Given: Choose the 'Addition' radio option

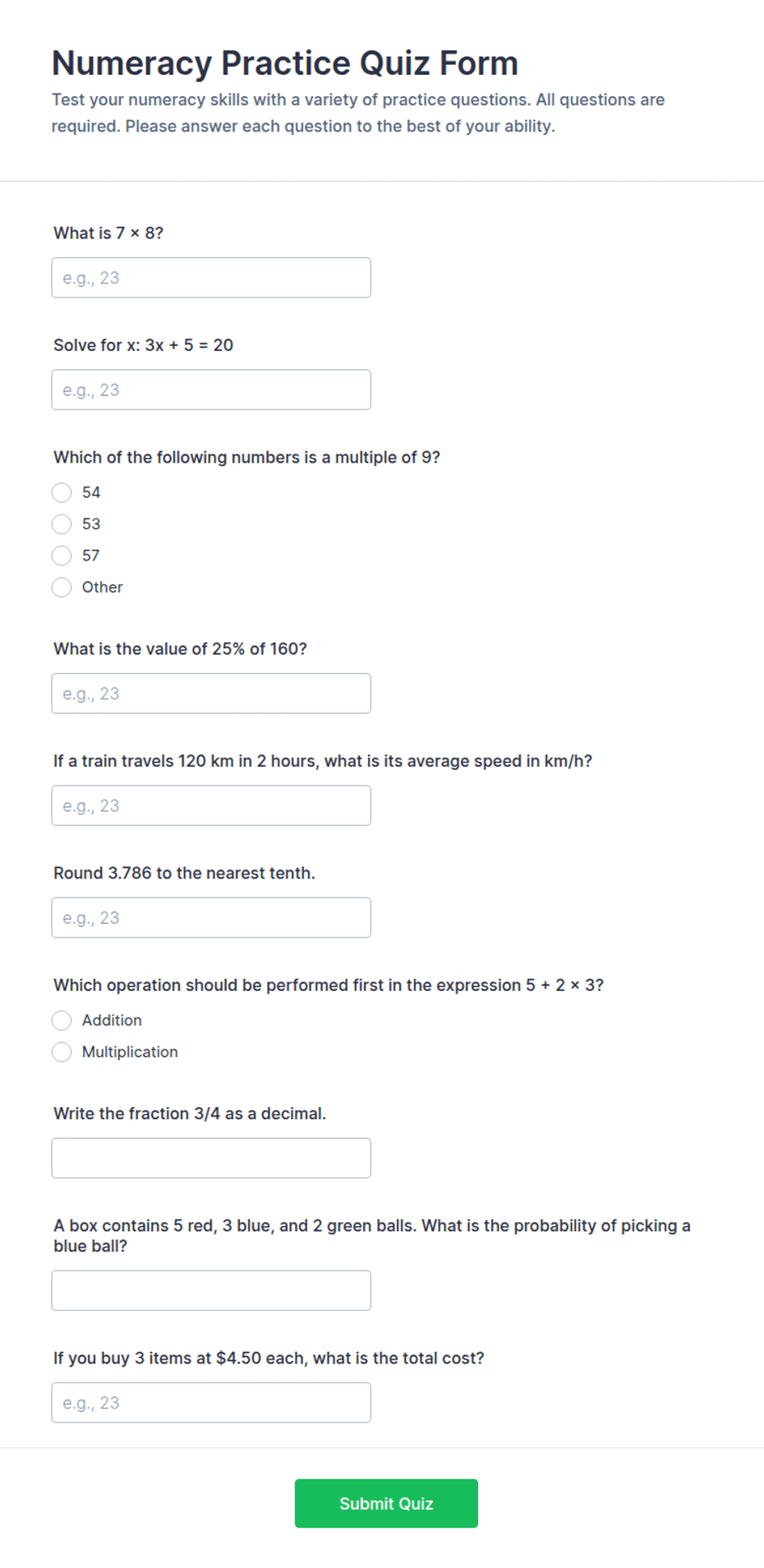Looking at the screenshot, I should pos(62,1020).
